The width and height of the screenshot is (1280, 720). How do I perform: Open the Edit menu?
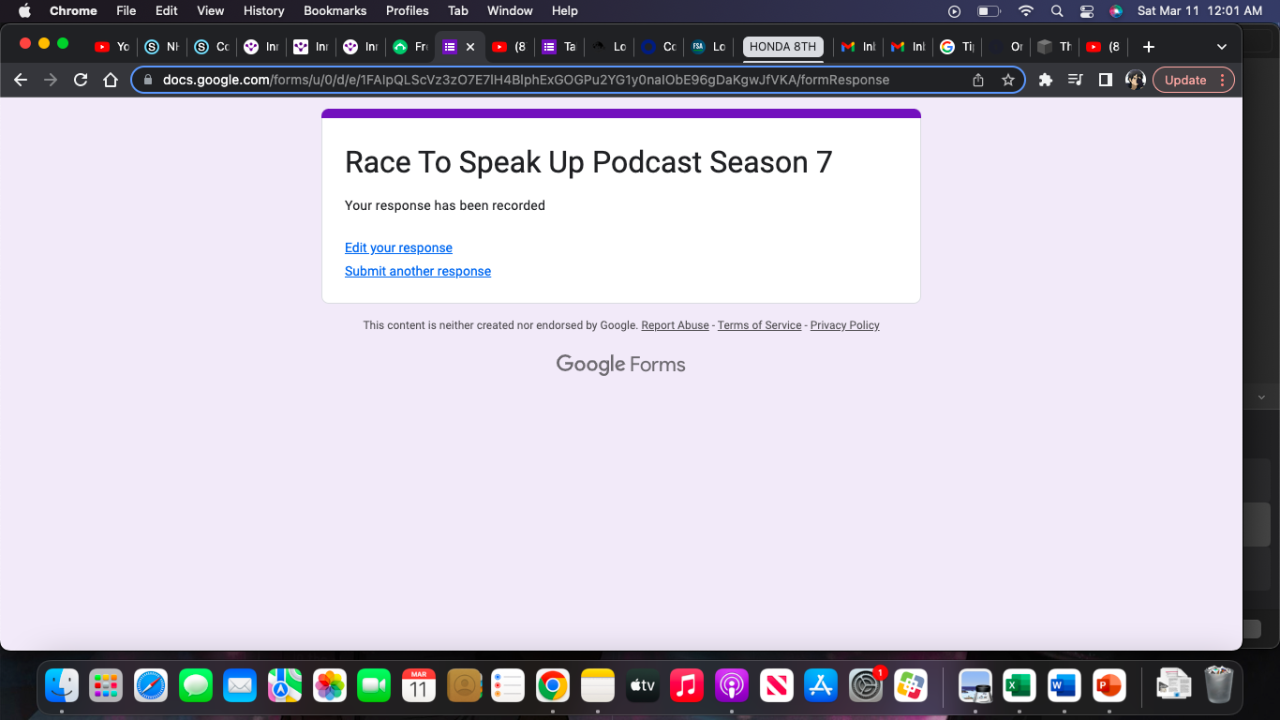pos(166,11)
